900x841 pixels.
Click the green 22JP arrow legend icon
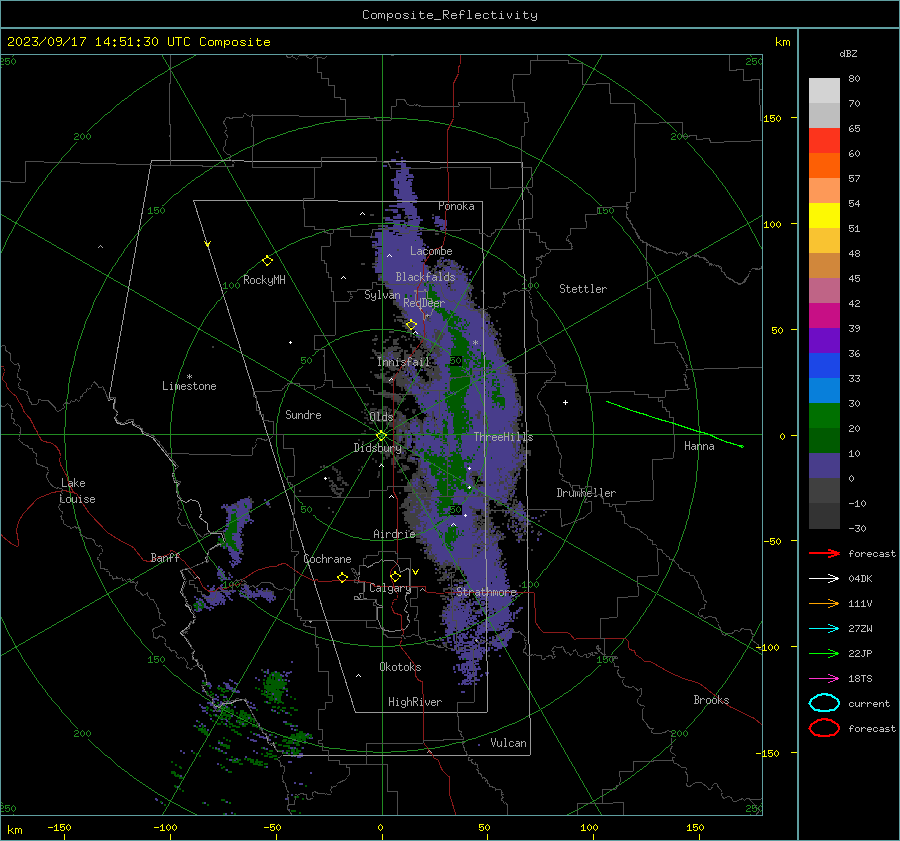(824, 653)
